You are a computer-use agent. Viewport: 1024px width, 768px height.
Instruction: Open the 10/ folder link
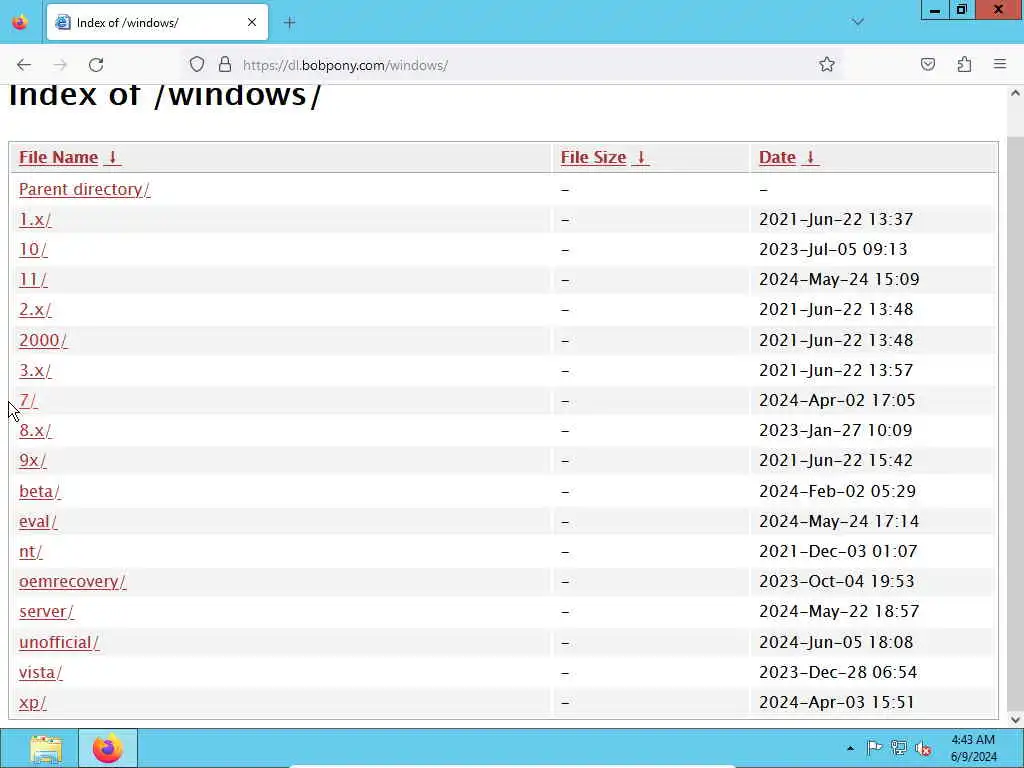33,249
